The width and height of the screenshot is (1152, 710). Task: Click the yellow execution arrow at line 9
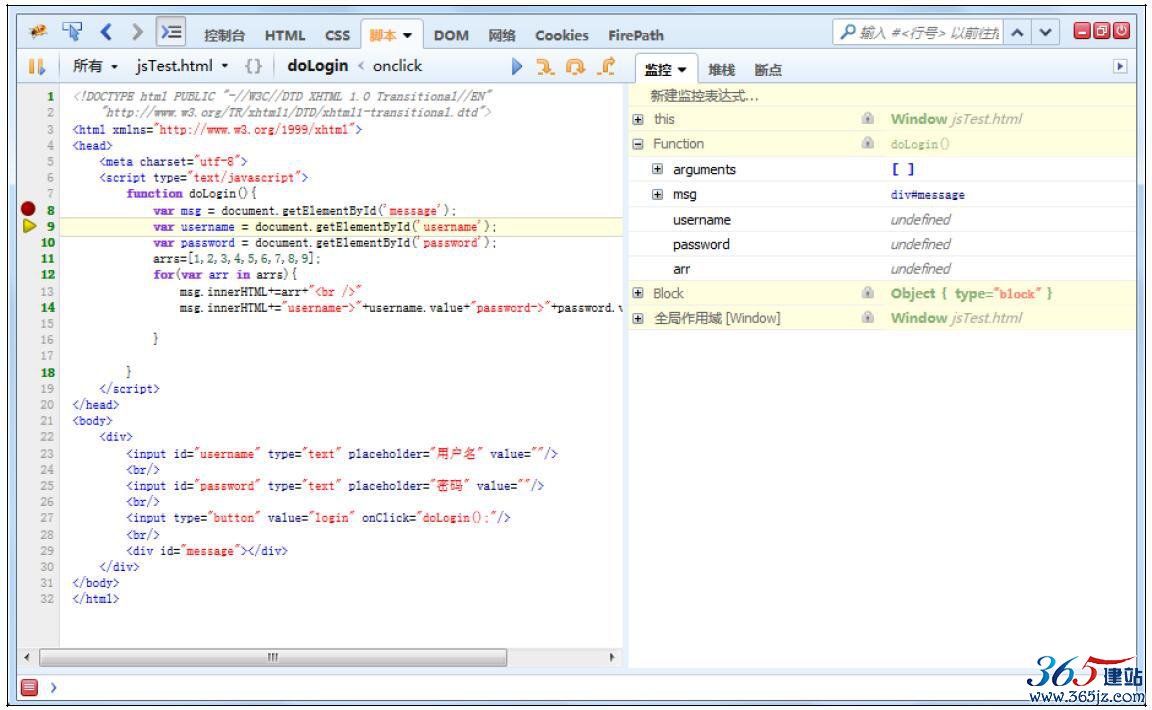(x=29, y=226)
